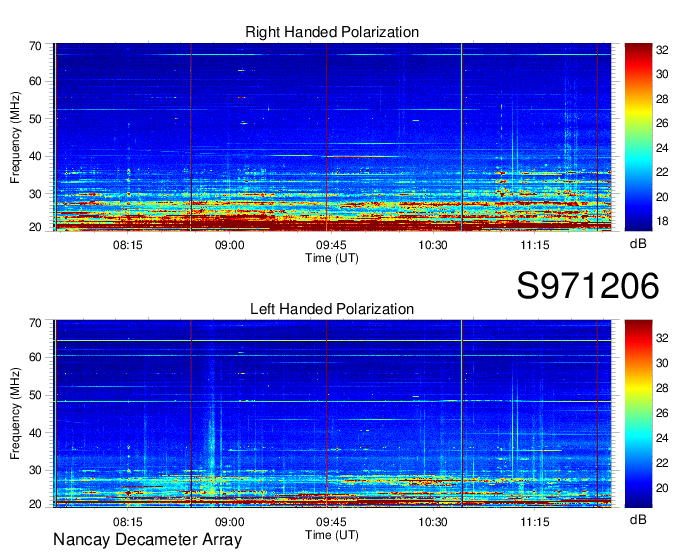Viewport: 680px width, 552px height.
Task: Click the dB unit label below the top colorbar
Action: tap(638, 244)
